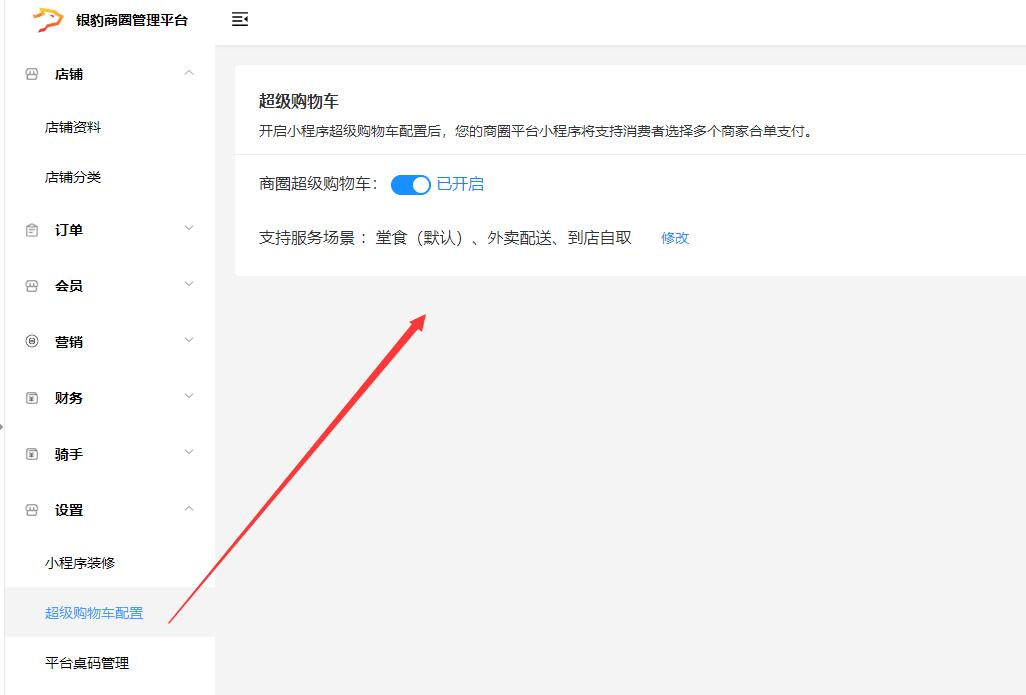Expand the 订单 menu chevron
Viewport: 1026px width, 695px height.
coord(189,229)
